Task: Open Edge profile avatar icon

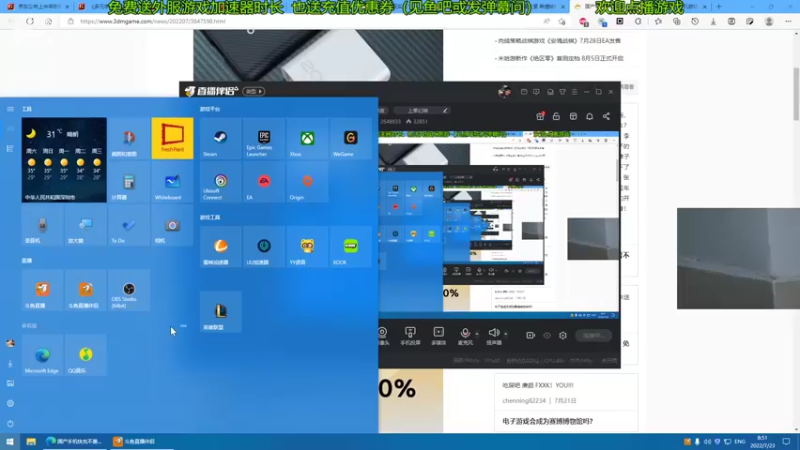Action: coord(769,21)
